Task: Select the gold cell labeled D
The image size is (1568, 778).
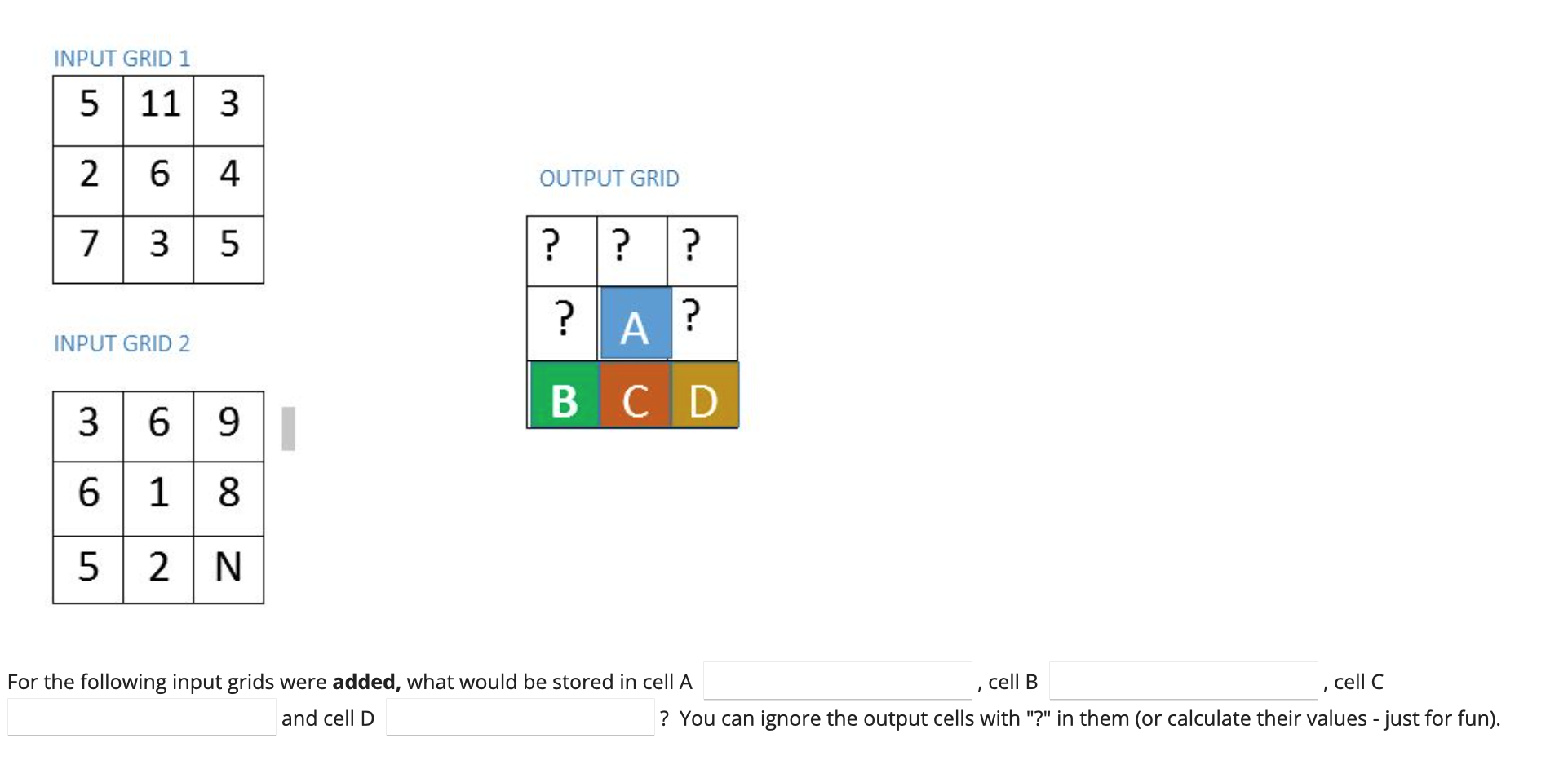Action: (x=704, y=397)
